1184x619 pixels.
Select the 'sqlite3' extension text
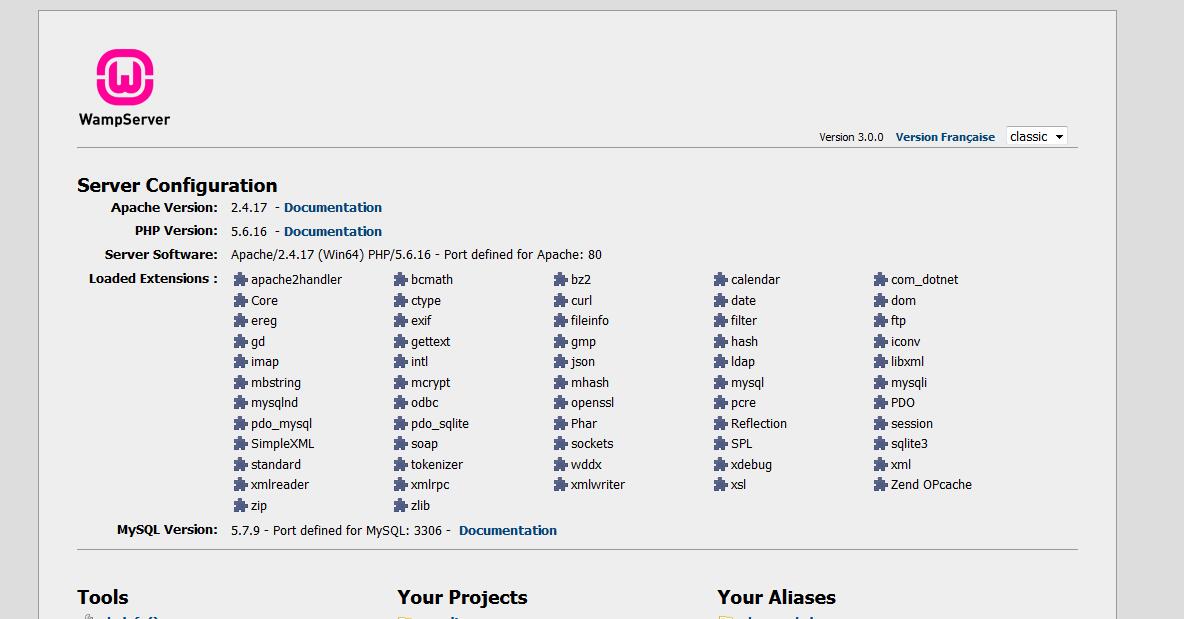point(909,444)
